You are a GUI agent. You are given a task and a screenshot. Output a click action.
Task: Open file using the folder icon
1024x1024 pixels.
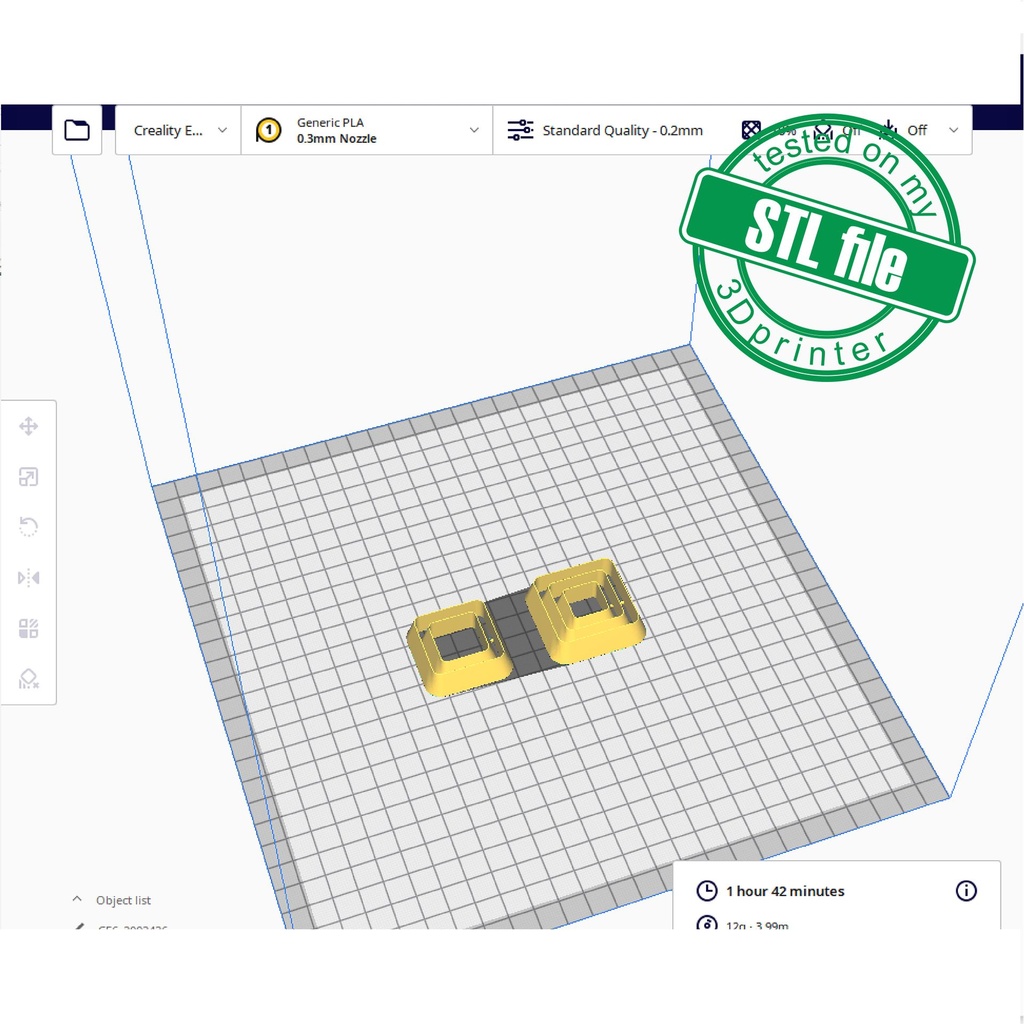[77, 130]
